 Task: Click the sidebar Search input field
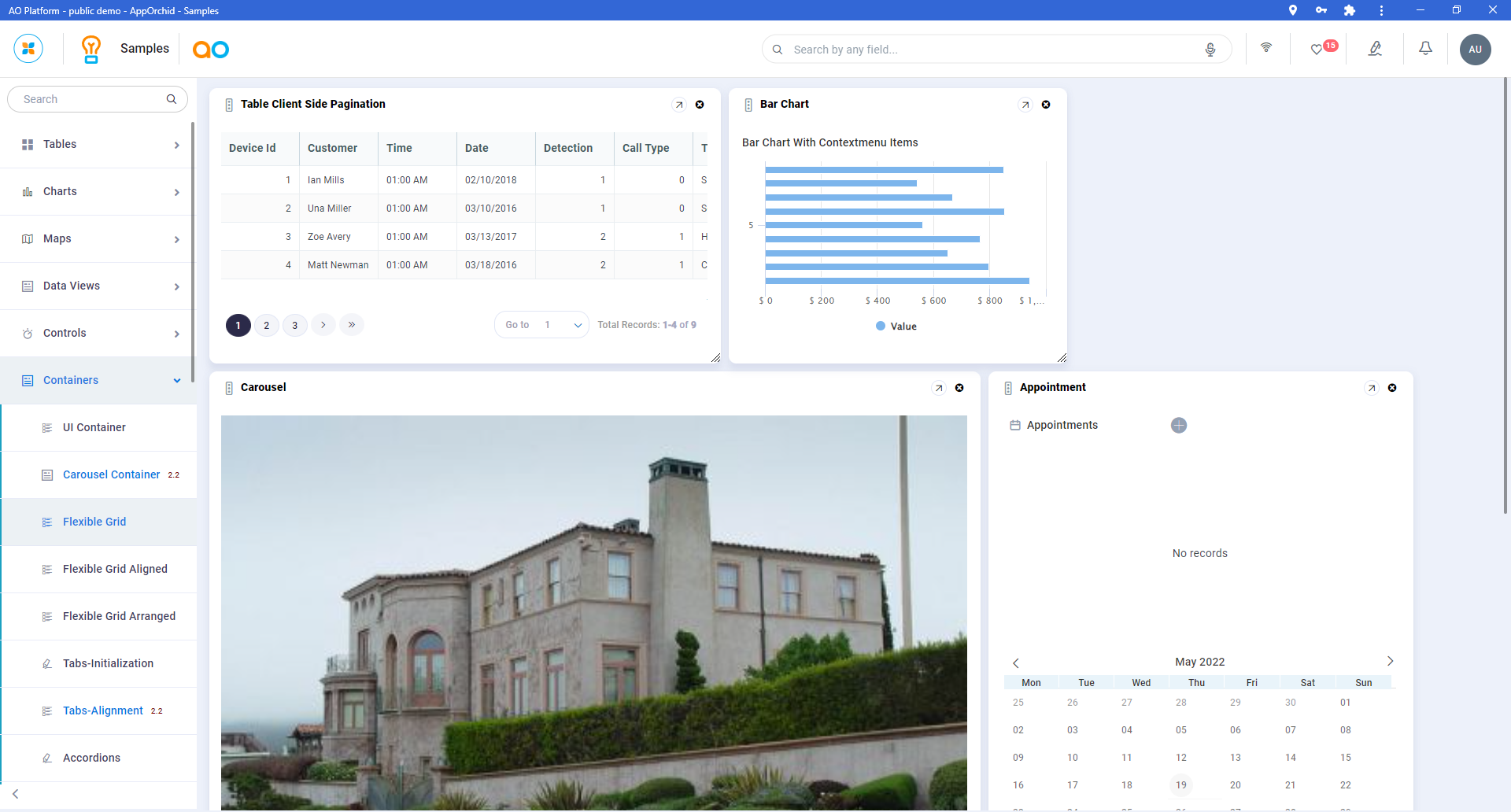[91, 100]
